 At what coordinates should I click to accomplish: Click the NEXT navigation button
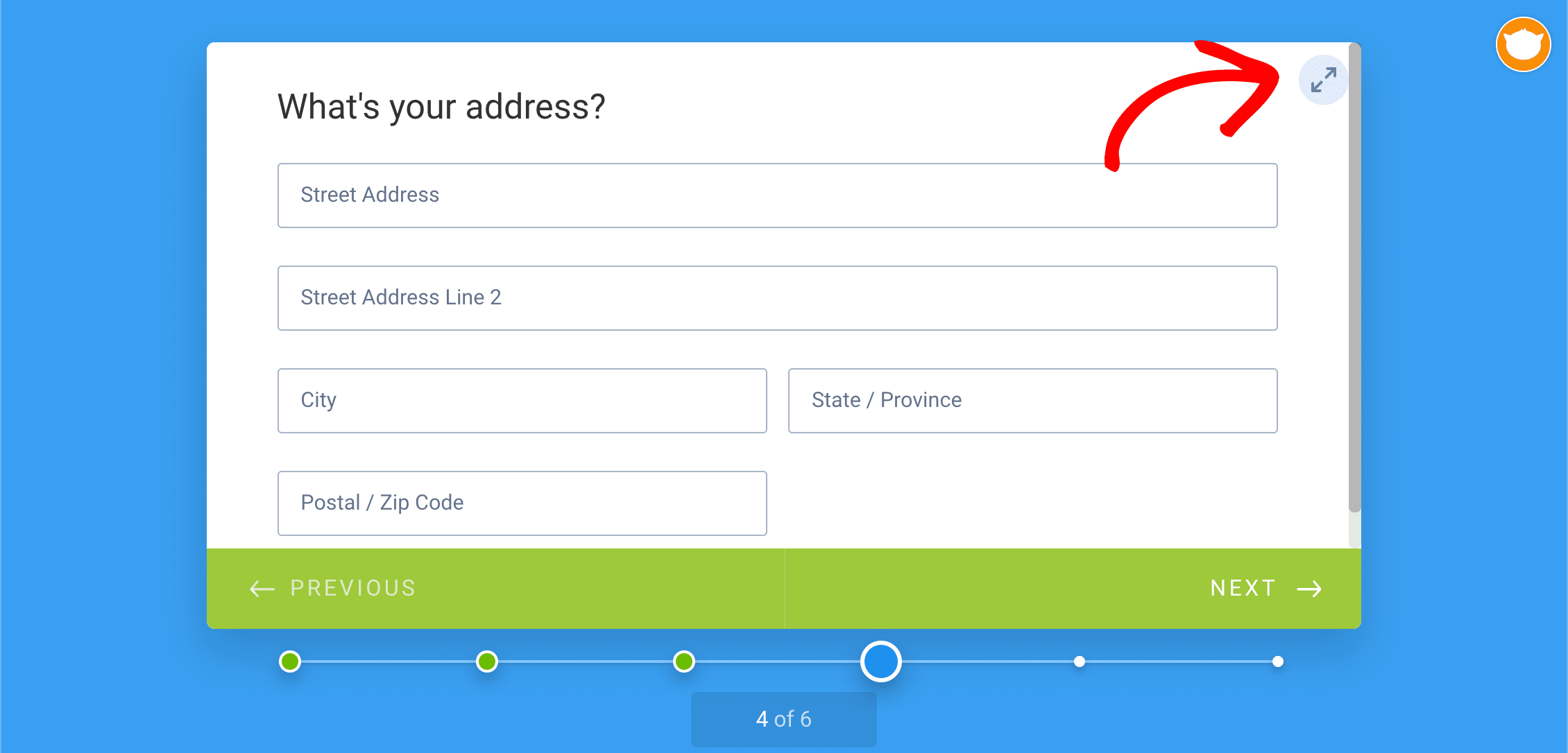[x=1271, y=588]
